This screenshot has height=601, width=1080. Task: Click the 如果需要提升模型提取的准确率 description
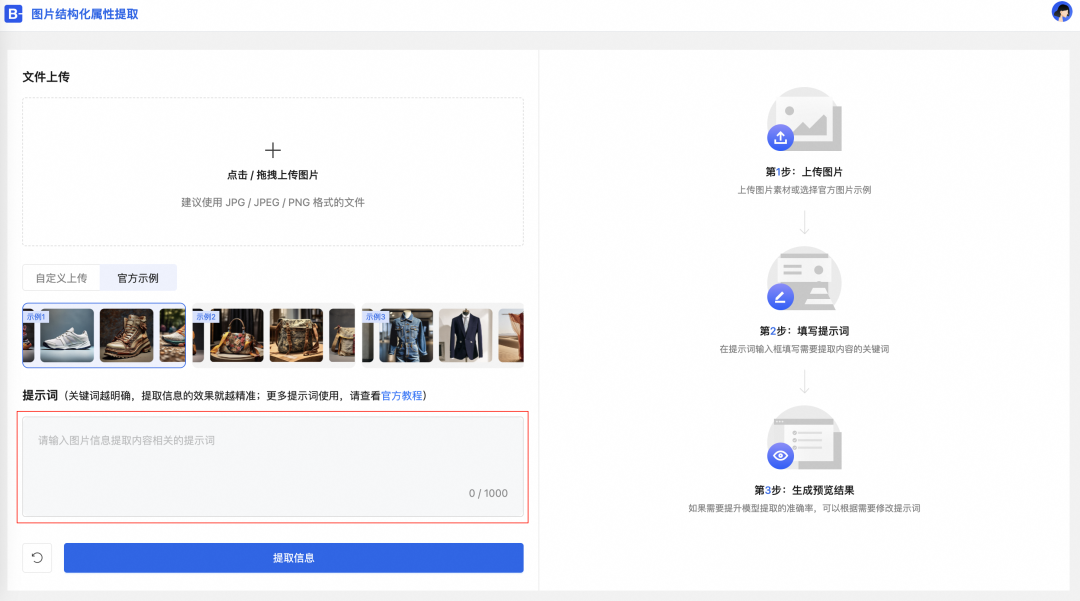click(804, 508)
